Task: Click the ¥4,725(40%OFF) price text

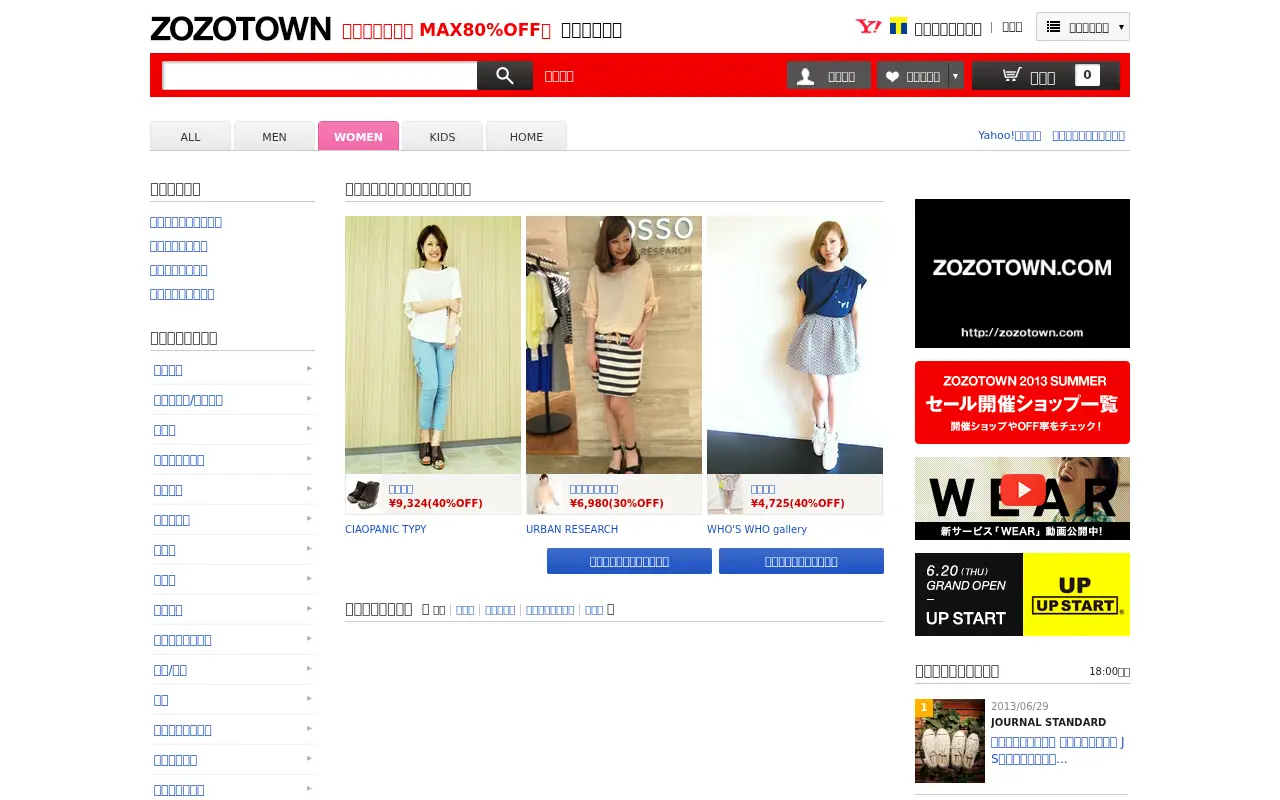Action: [798, 503]
